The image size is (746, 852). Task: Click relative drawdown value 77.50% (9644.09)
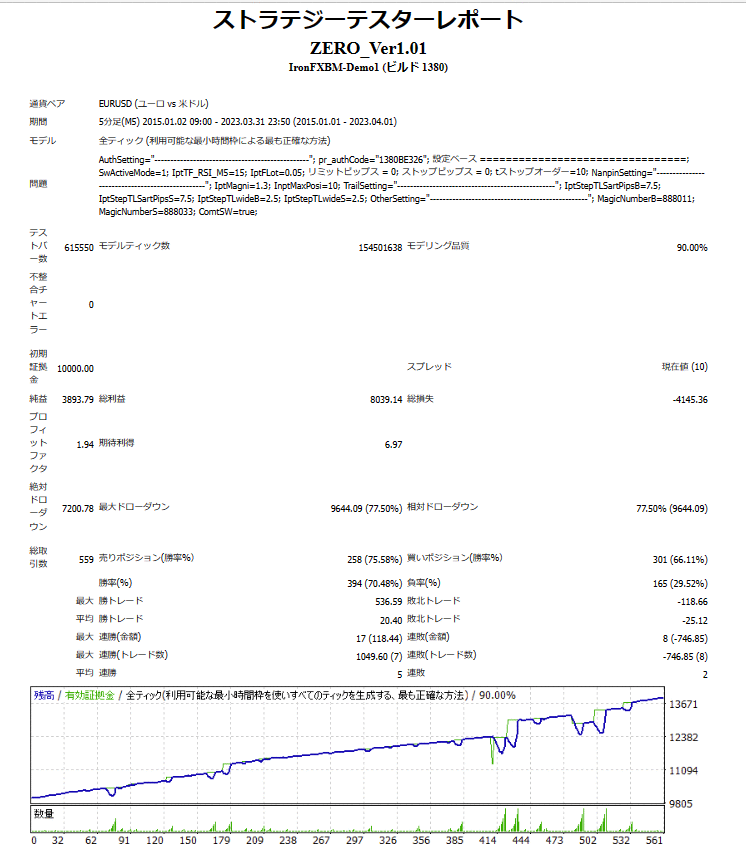coord(672,509)
